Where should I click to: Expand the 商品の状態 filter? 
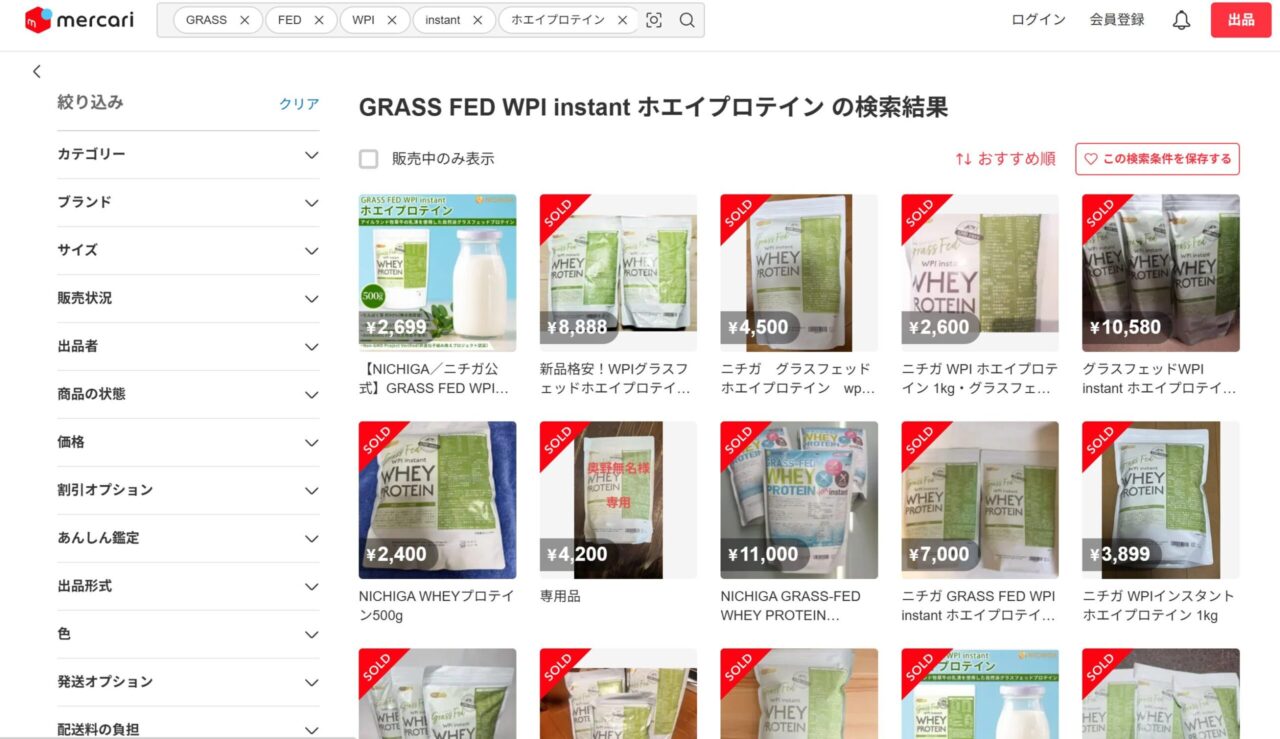[x=188, y=395]
